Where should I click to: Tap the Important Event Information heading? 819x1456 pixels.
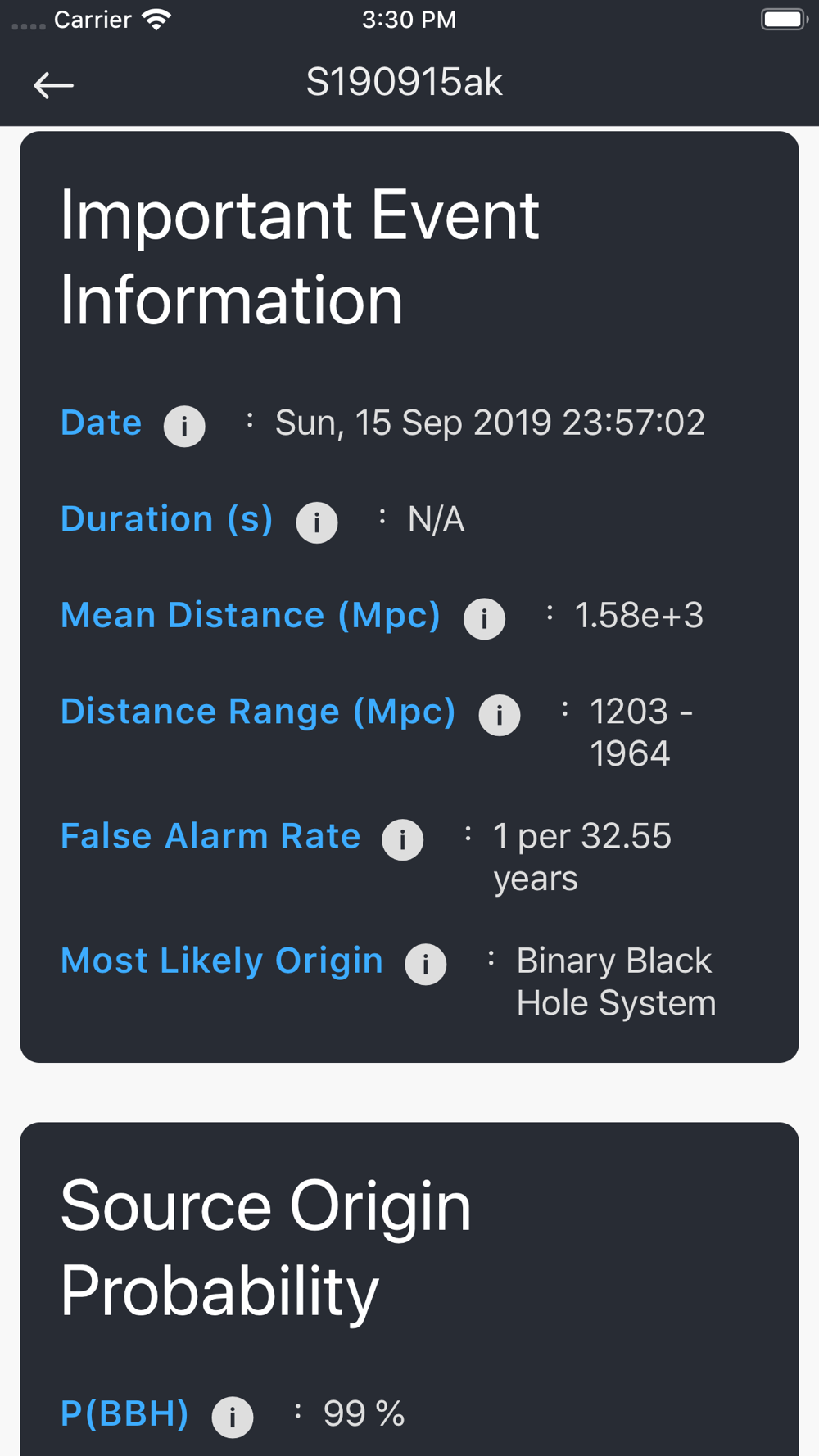pyautogui.click(x=300, y=257)
